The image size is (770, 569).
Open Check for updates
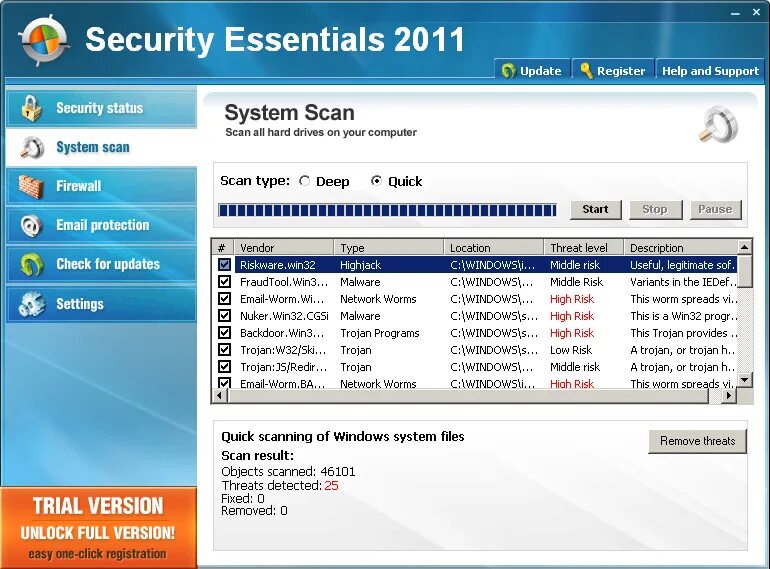pos(102,264)
